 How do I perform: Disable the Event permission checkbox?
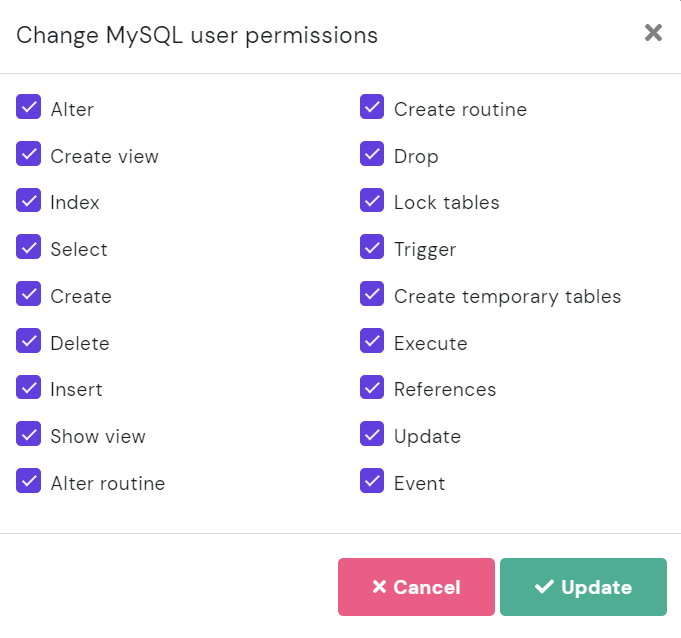(x=372, y=481)
